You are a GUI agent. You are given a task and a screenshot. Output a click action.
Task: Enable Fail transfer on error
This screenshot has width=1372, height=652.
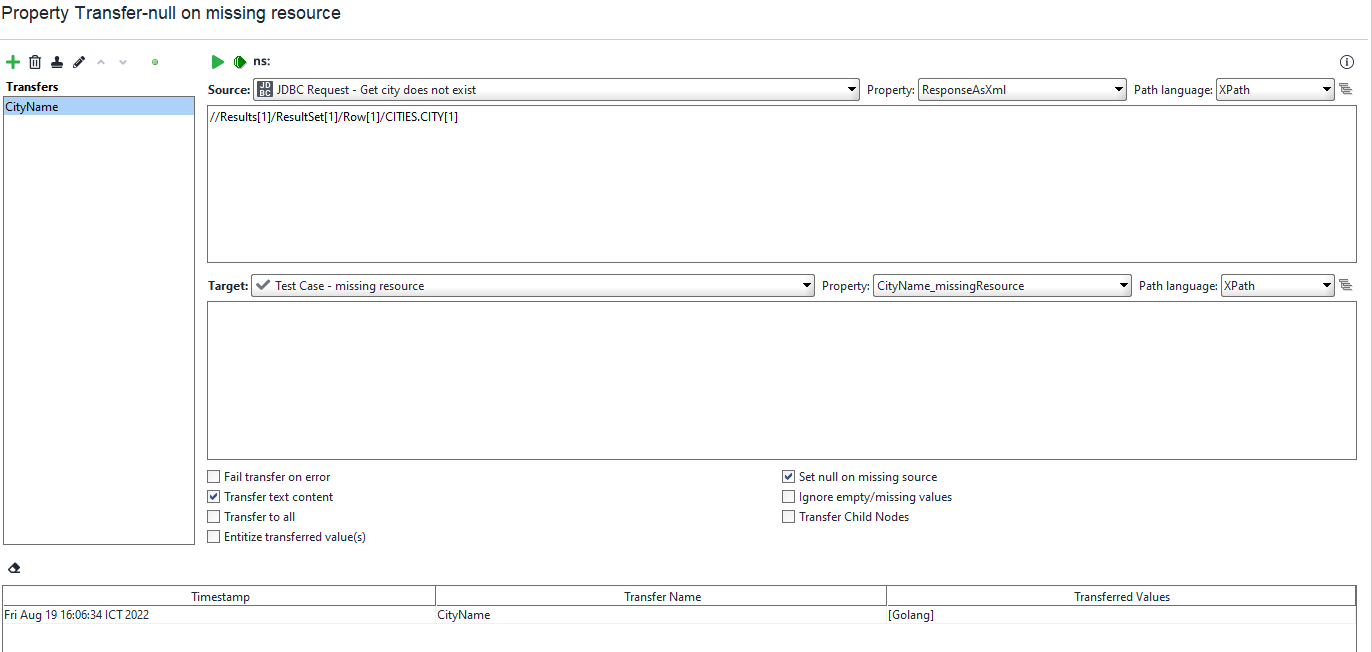click(x=213, y=476)
